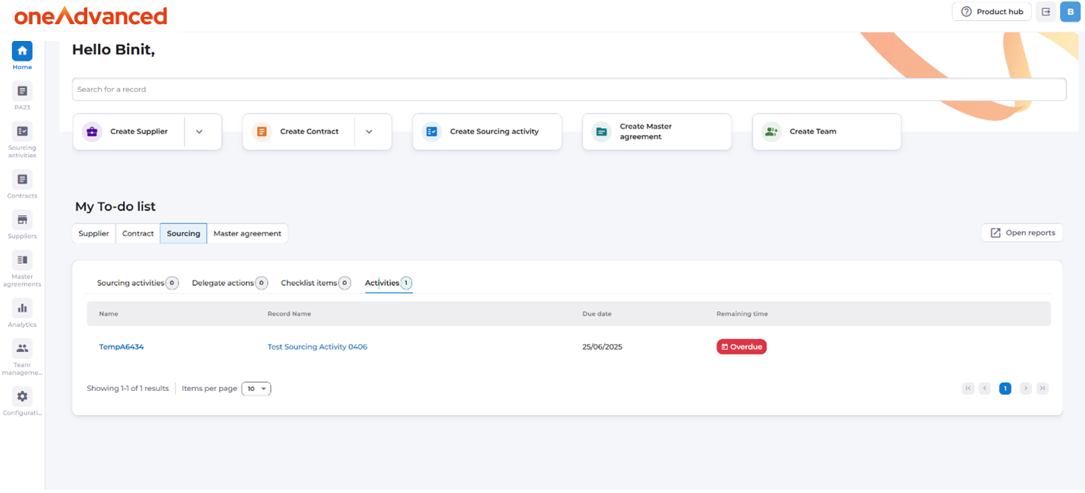Switch to the Contract tab

[138, 233]
